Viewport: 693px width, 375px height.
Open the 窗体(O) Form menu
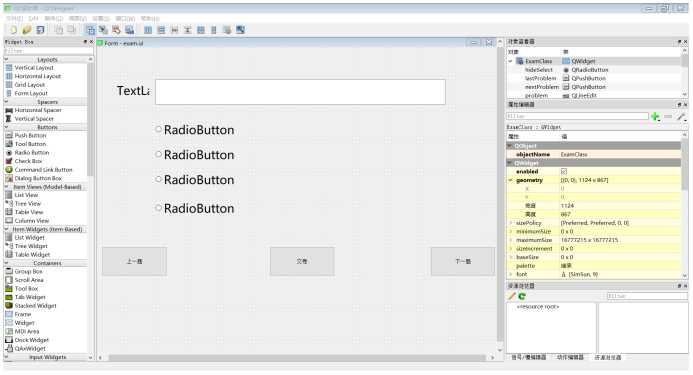54,18
